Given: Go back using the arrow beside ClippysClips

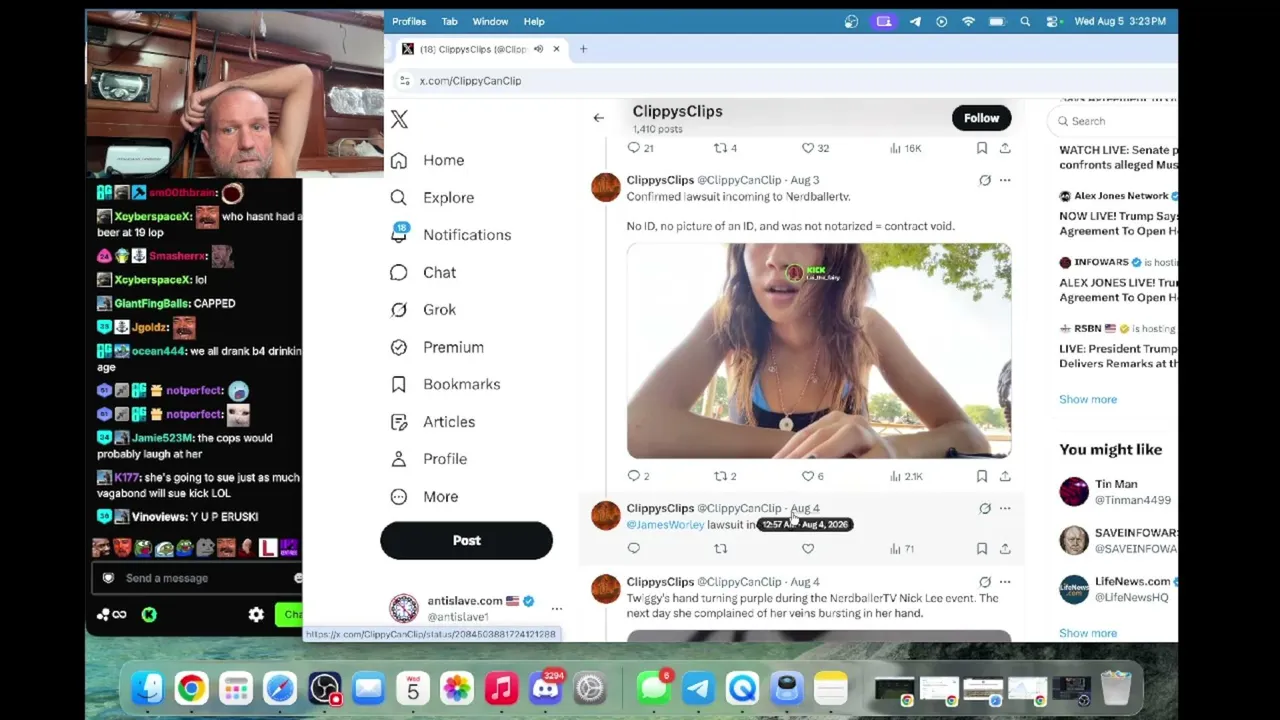Looking at the screenshot, I should coord(598,118).
